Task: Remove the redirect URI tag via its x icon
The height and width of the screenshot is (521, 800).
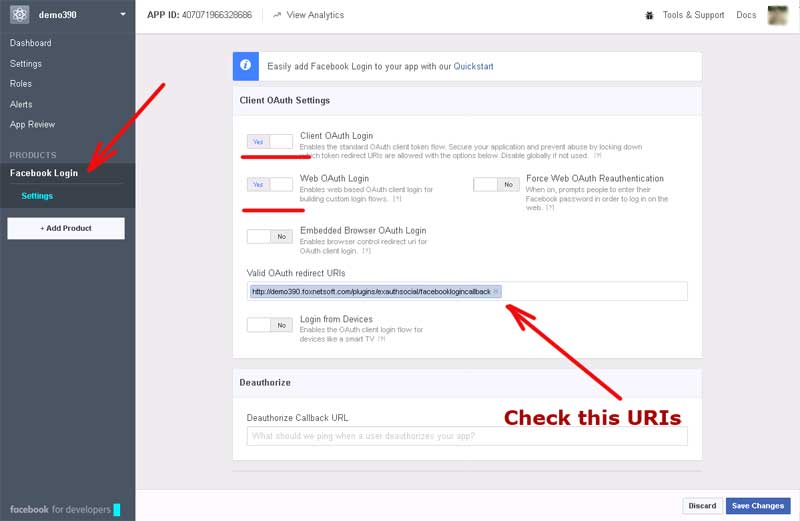Action: coord(495,291)
